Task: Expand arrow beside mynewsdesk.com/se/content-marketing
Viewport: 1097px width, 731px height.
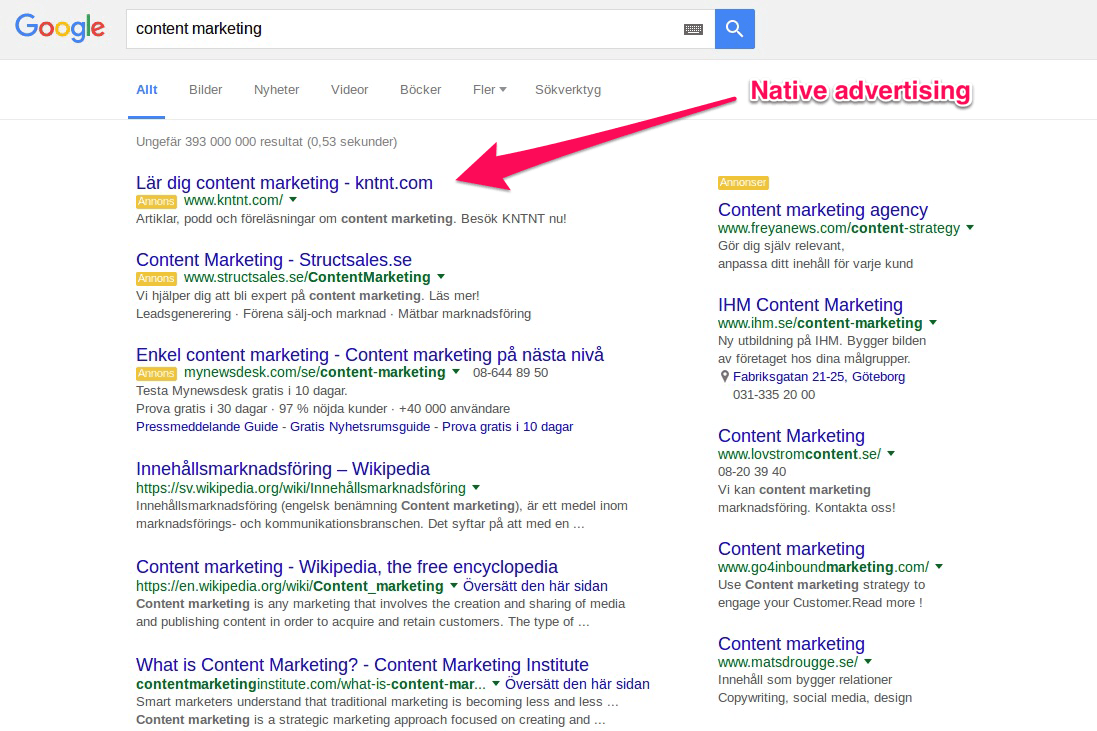Action: [456, 372]
